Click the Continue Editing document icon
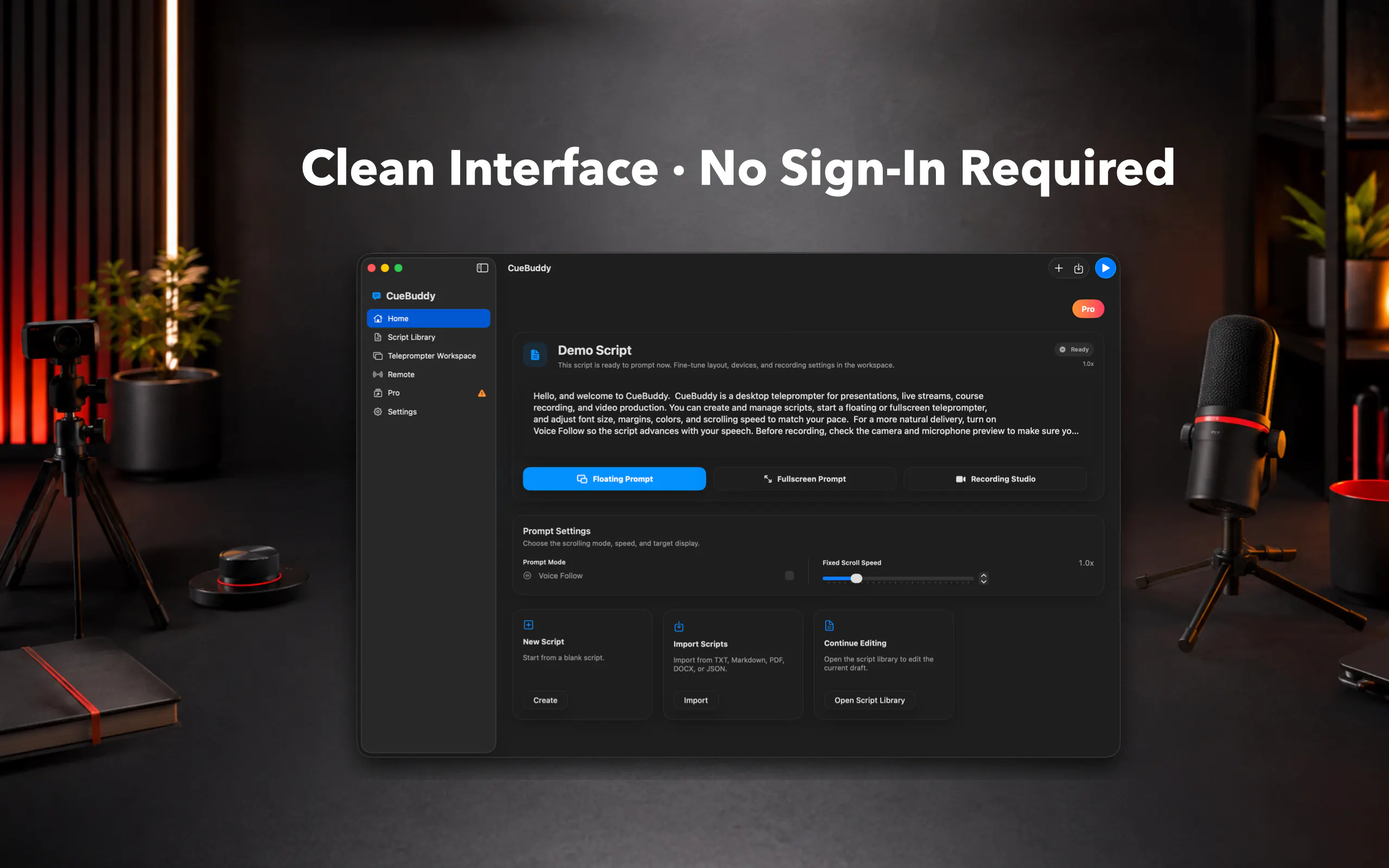Screen dimensions: 1389x868 [830, 625]
